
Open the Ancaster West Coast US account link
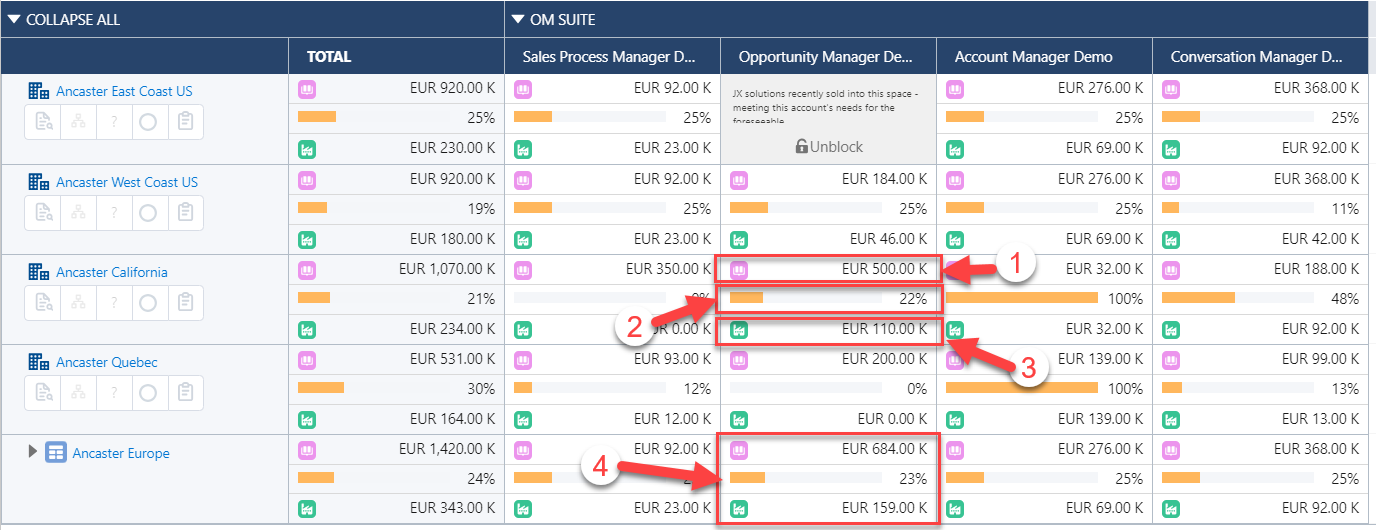127,182
